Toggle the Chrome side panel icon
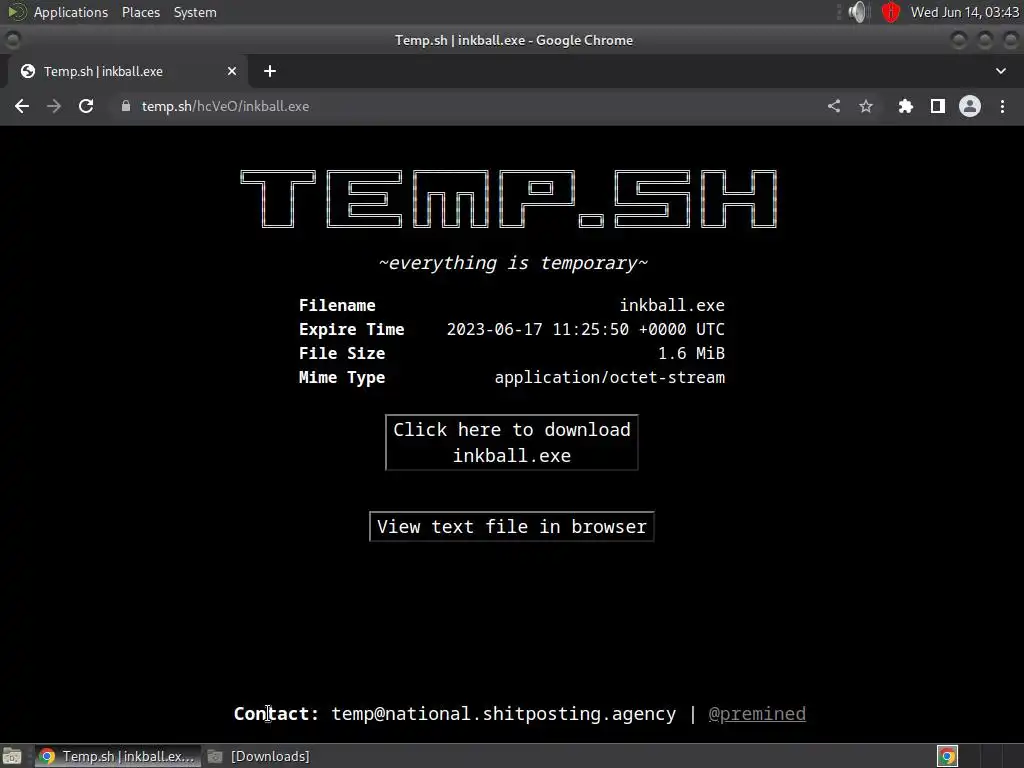 tap(938, 106)
